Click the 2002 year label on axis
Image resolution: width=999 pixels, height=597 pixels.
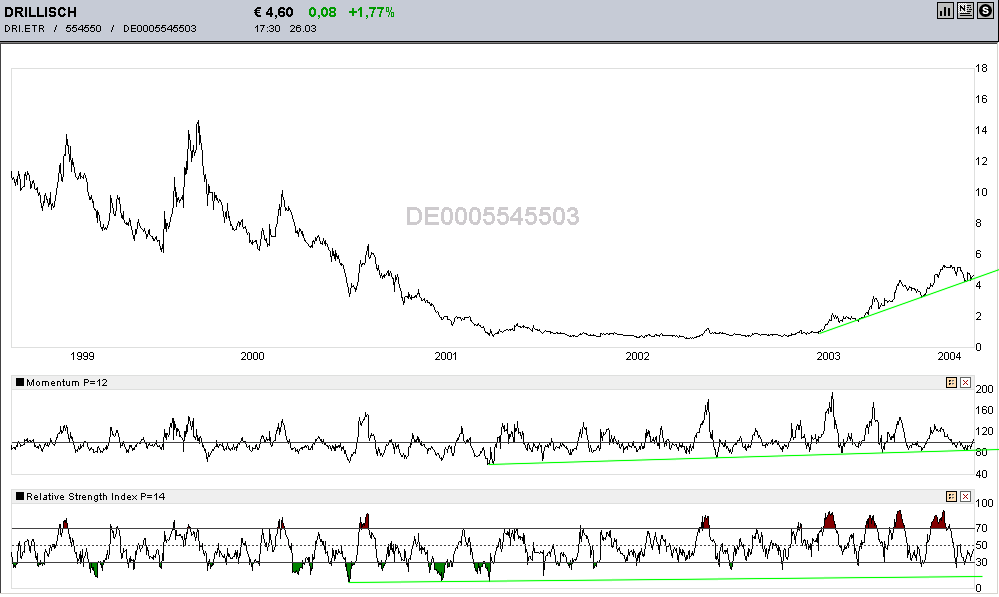[x=637, y=356]
